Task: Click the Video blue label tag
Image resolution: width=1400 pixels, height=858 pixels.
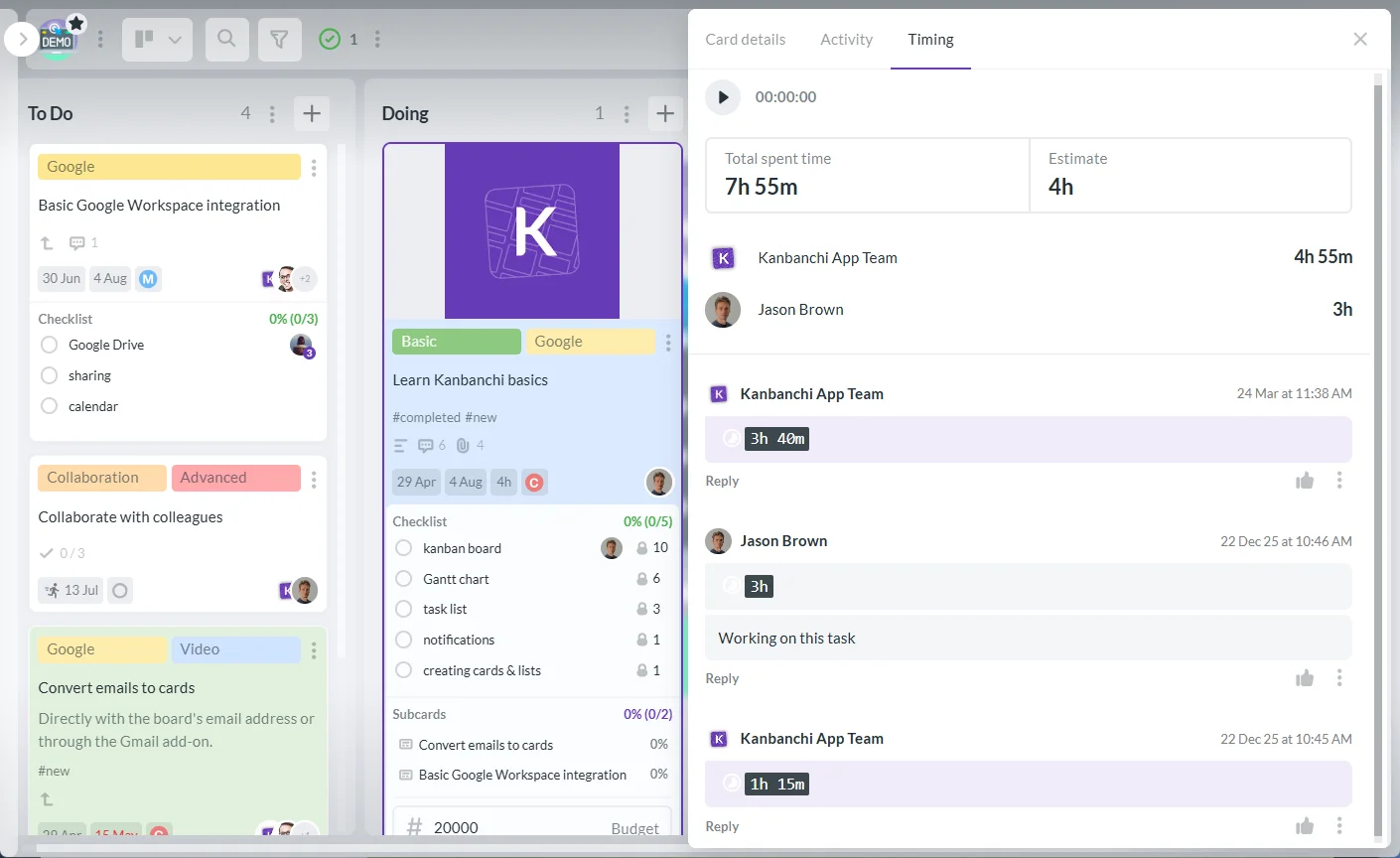Action: 236,649
